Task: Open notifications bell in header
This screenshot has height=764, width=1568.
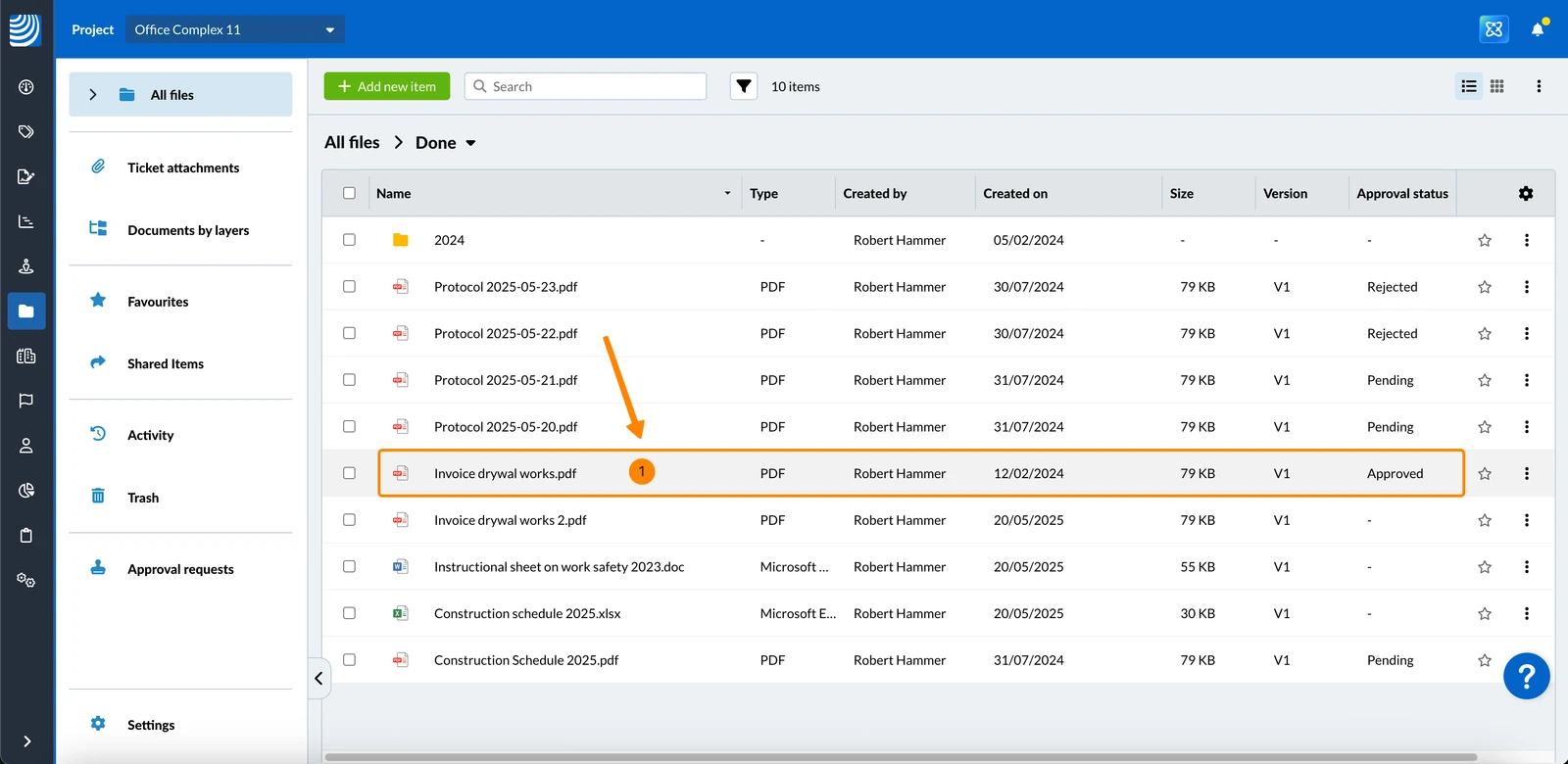Action: 1538,28
